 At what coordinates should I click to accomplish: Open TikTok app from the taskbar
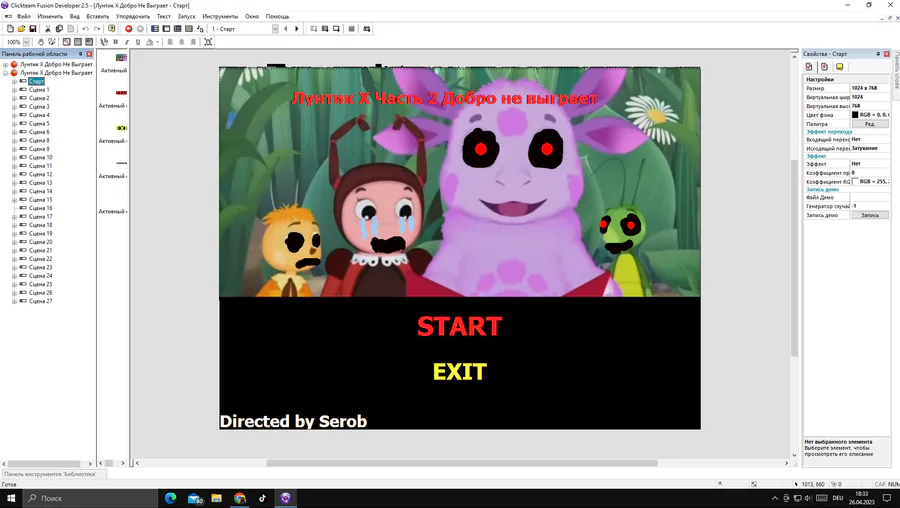tap(262, 498)
